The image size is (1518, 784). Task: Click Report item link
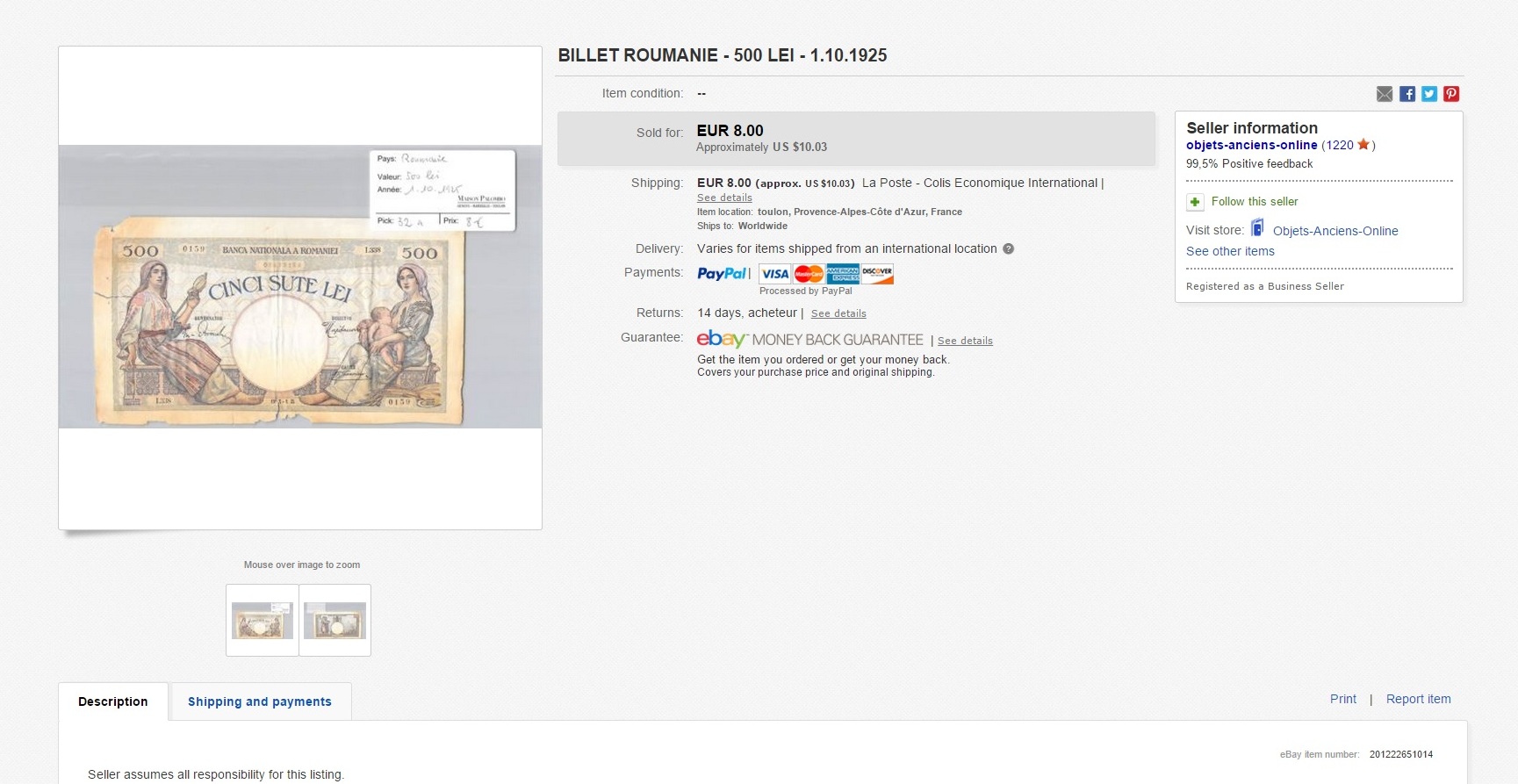point(1419,699)
